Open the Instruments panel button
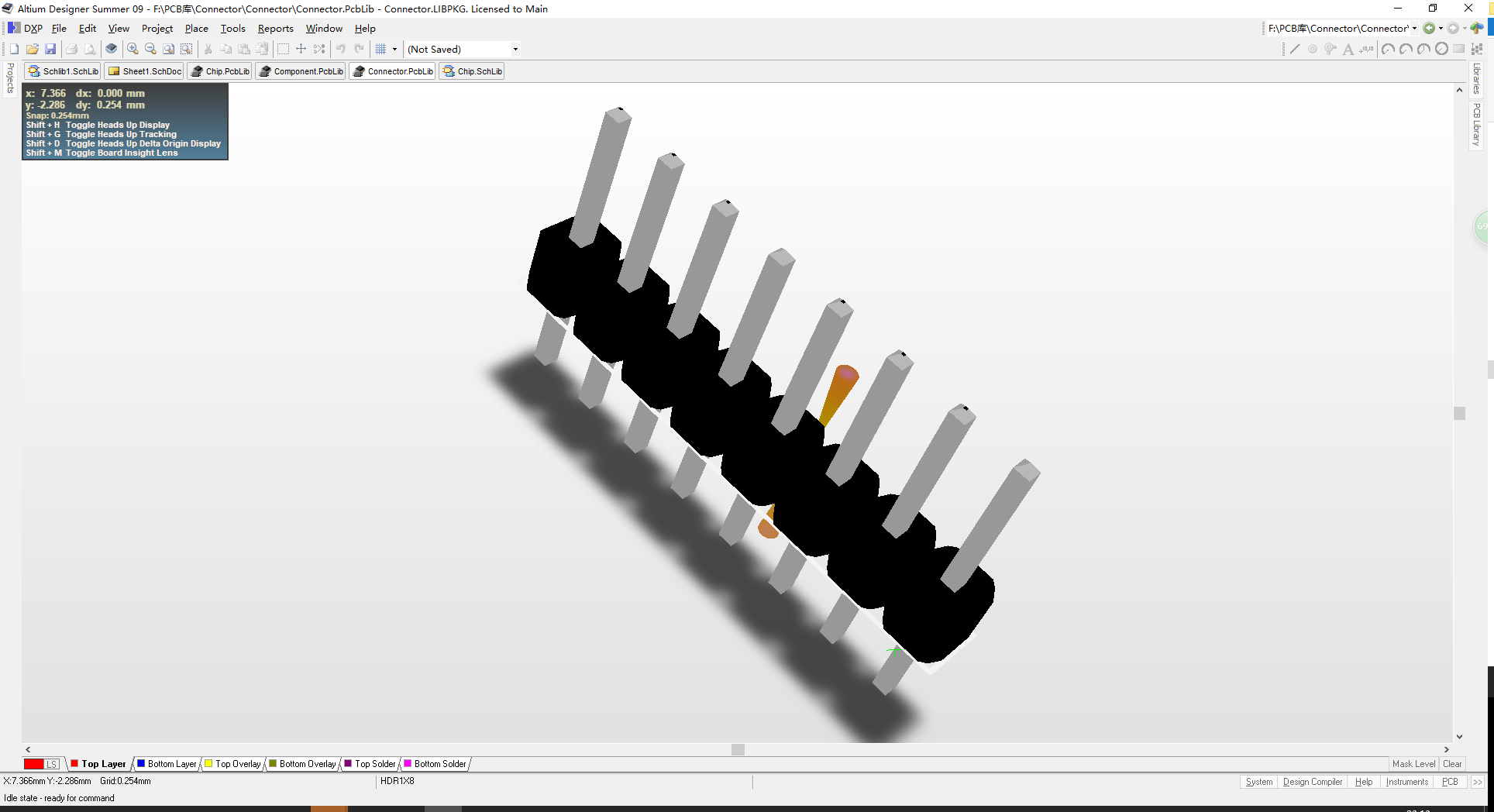The width and height of the screenshot is (1494, 812). [1407, 782]
